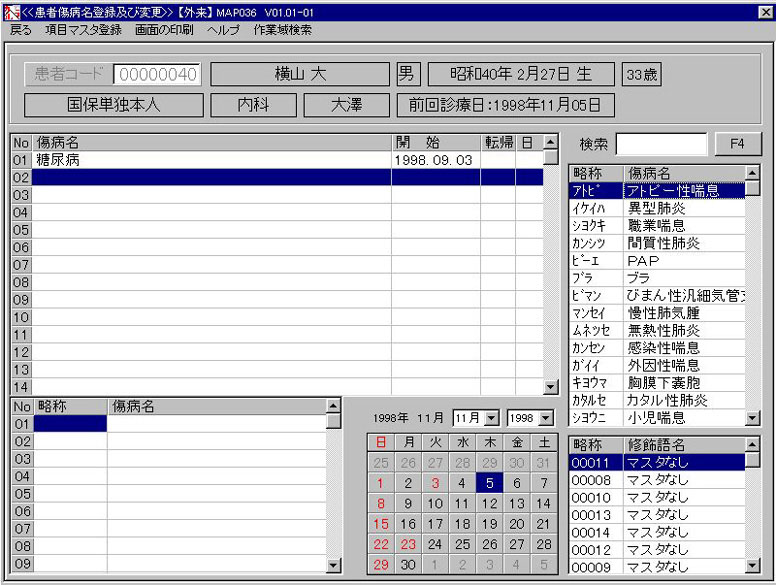
Task: Select date 23 in the calendar
Action: pos(408,544)
